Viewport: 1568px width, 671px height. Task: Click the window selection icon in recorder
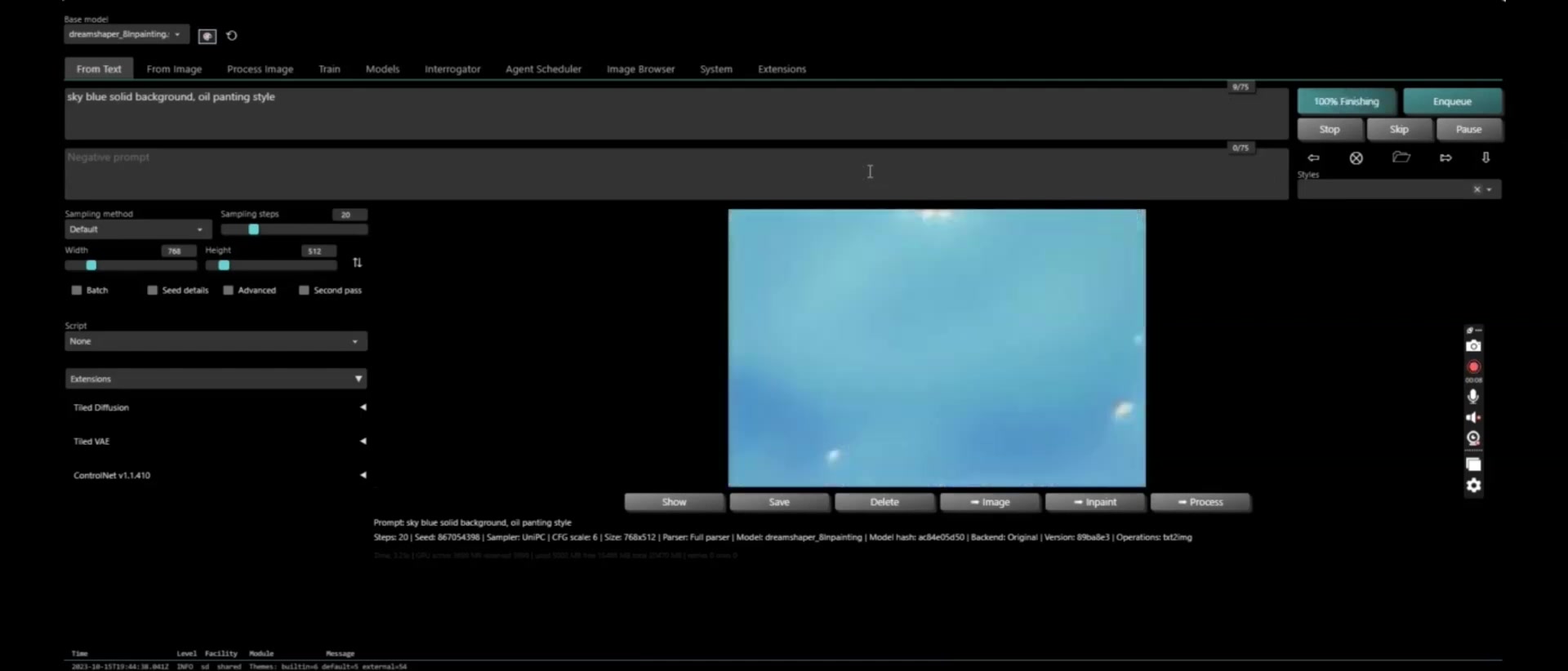pyautogui.click(x=1473, y=464)
